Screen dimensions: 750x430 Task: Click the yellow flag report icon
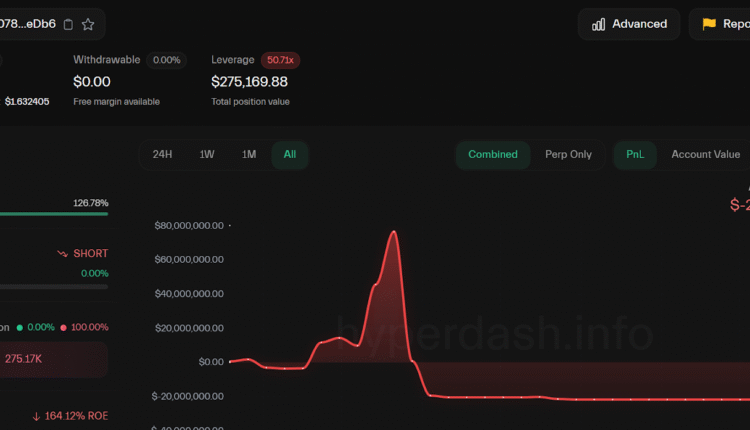pyautogui.click(x=709, y=24)
